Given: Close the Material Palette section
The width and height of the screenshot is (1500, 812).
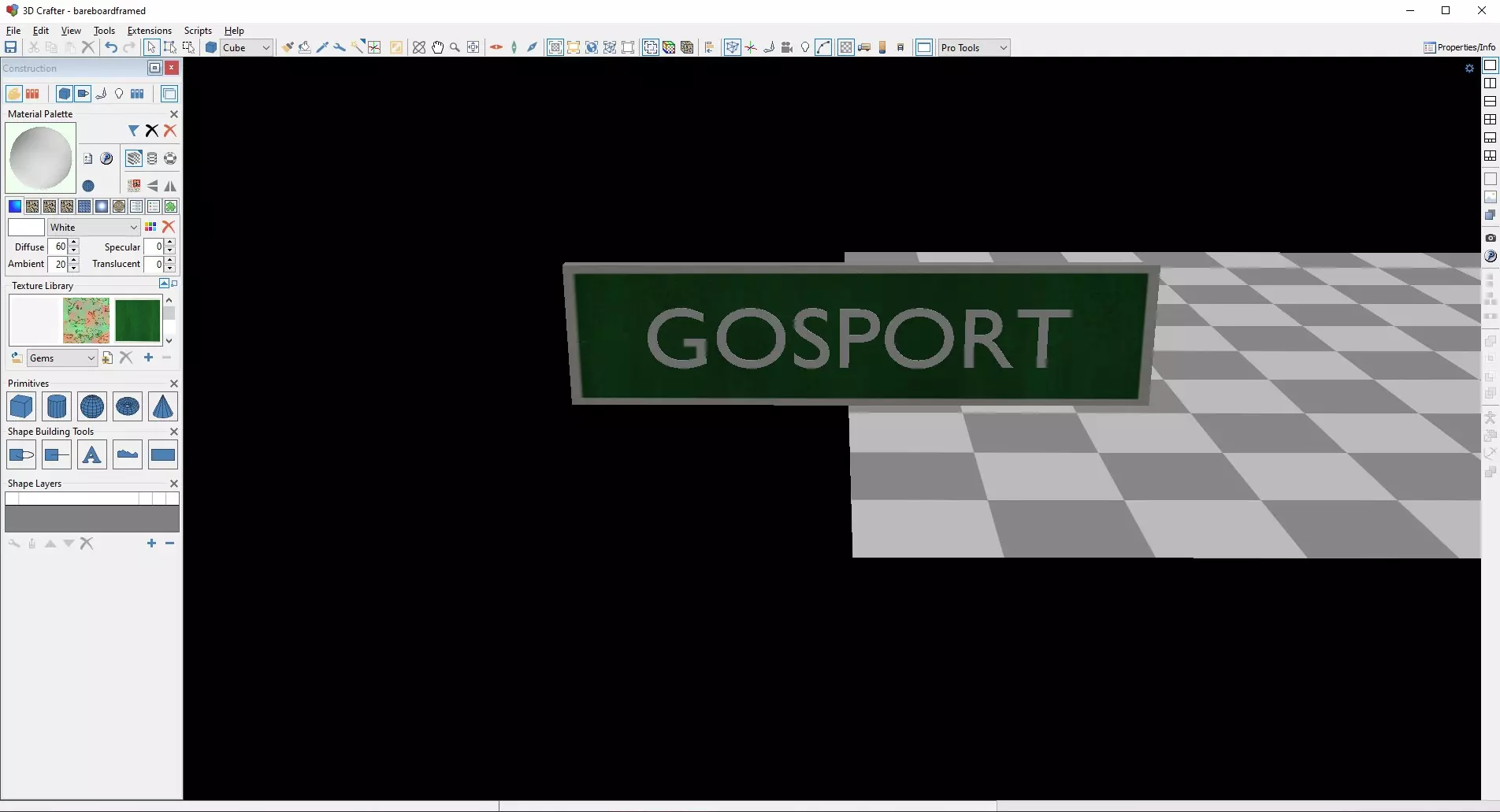Looking at the screenshot, I should pos(174,114).
